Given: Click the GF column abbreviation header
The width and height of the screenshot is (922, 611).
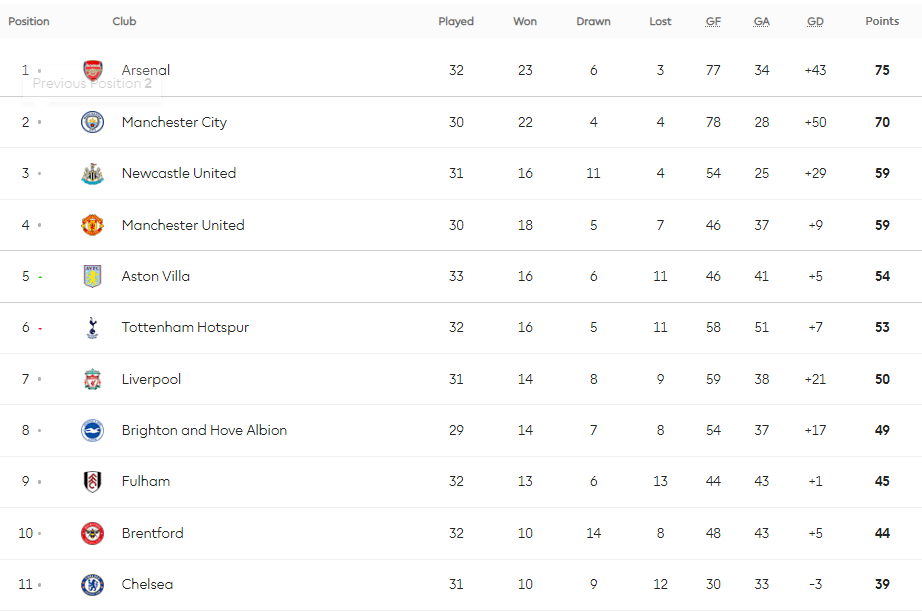Looking at the screenshot, I should (x=713, y=22).
